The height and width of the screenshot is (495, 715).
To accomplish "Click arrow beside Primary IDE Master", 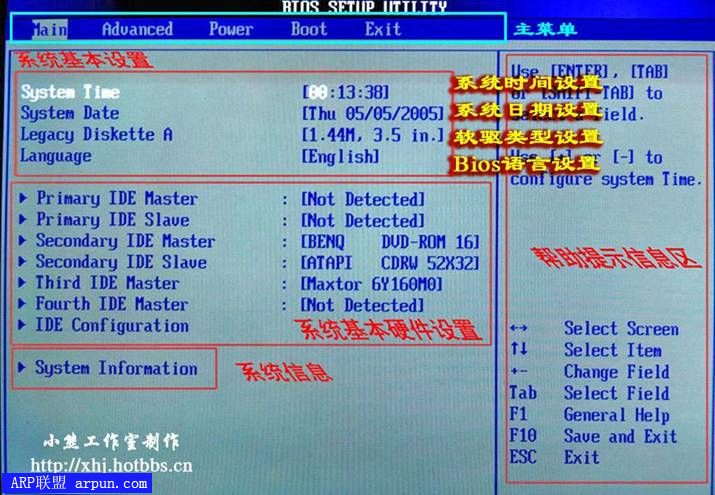I will coord(23,198).
